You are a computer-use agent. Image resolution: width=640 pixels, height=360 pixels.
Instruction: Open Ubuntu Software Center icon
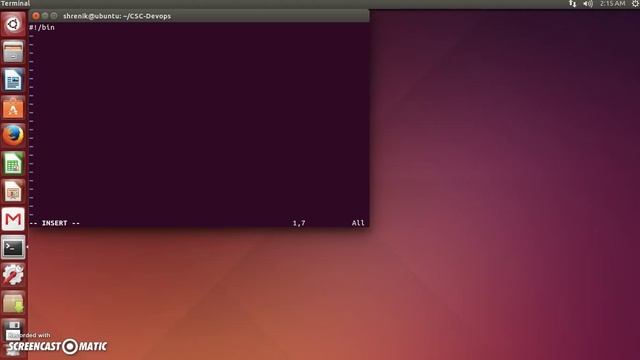pyautogui.click(x=13, y=108)
